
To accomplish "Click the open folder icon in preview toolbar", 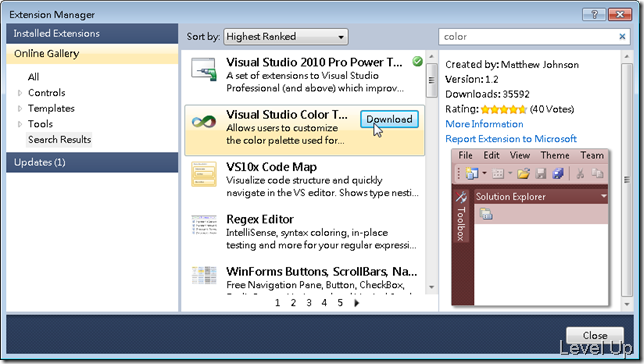I will coord(523,174).
